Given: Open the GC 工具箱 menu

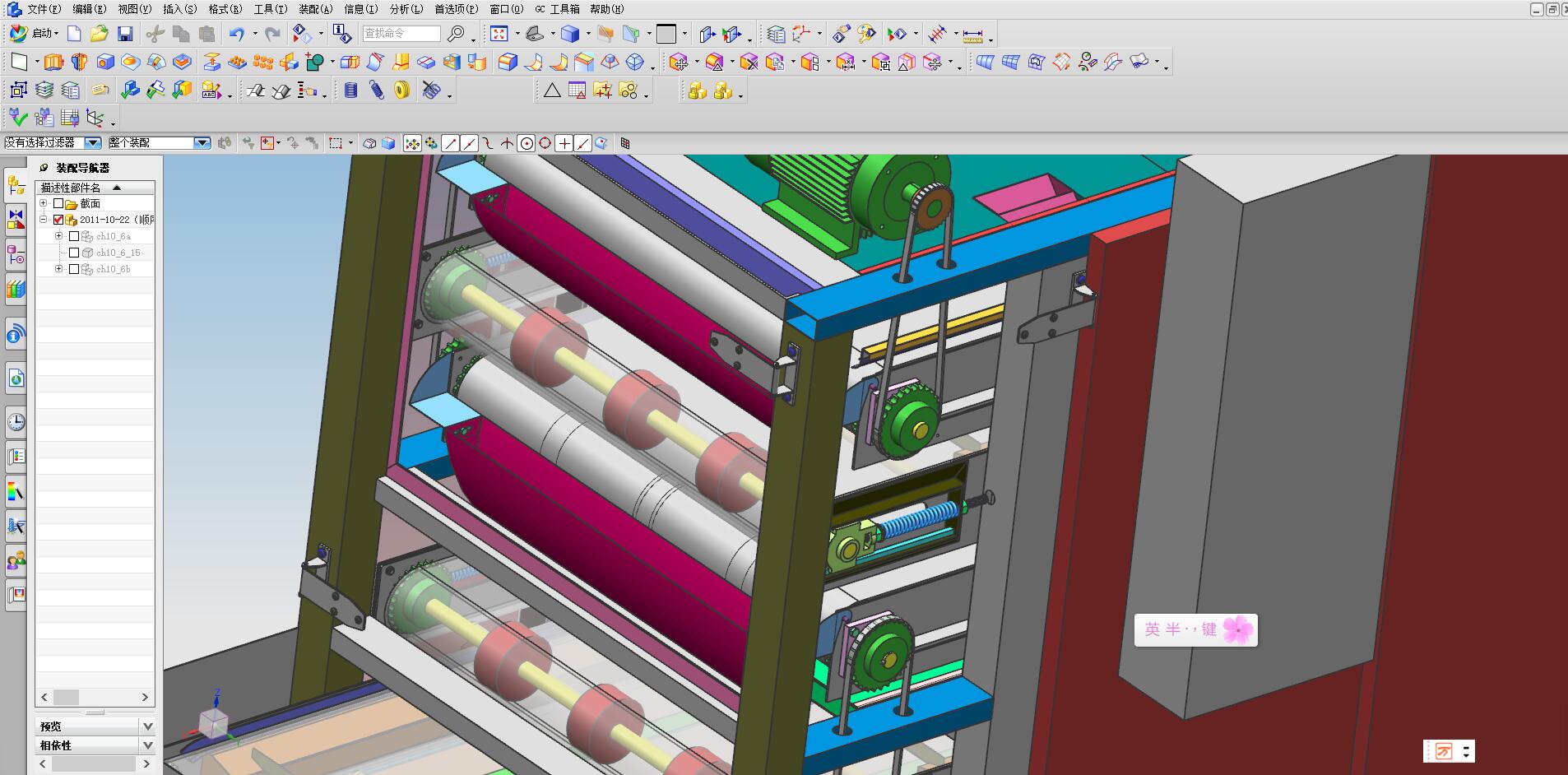Looking at the screenshot, I should point(557,9).
